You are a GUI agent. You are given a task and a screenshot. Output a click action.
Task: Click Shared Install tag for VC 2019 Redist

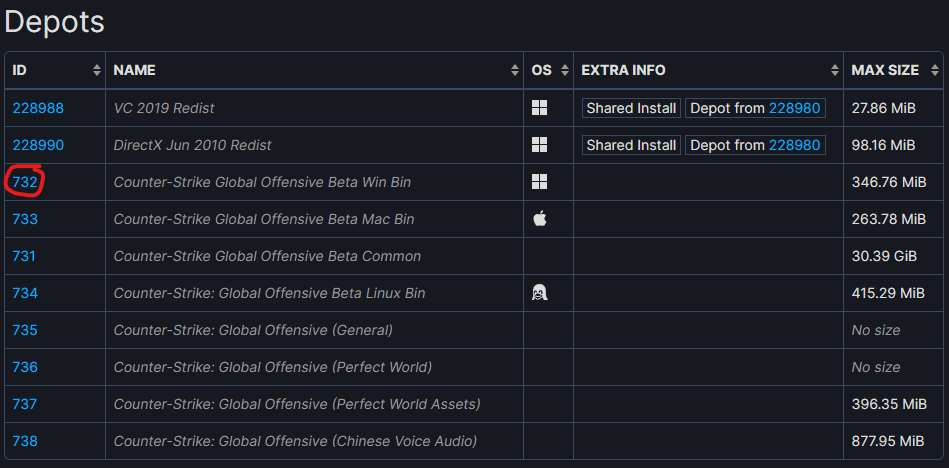[631, 108]
